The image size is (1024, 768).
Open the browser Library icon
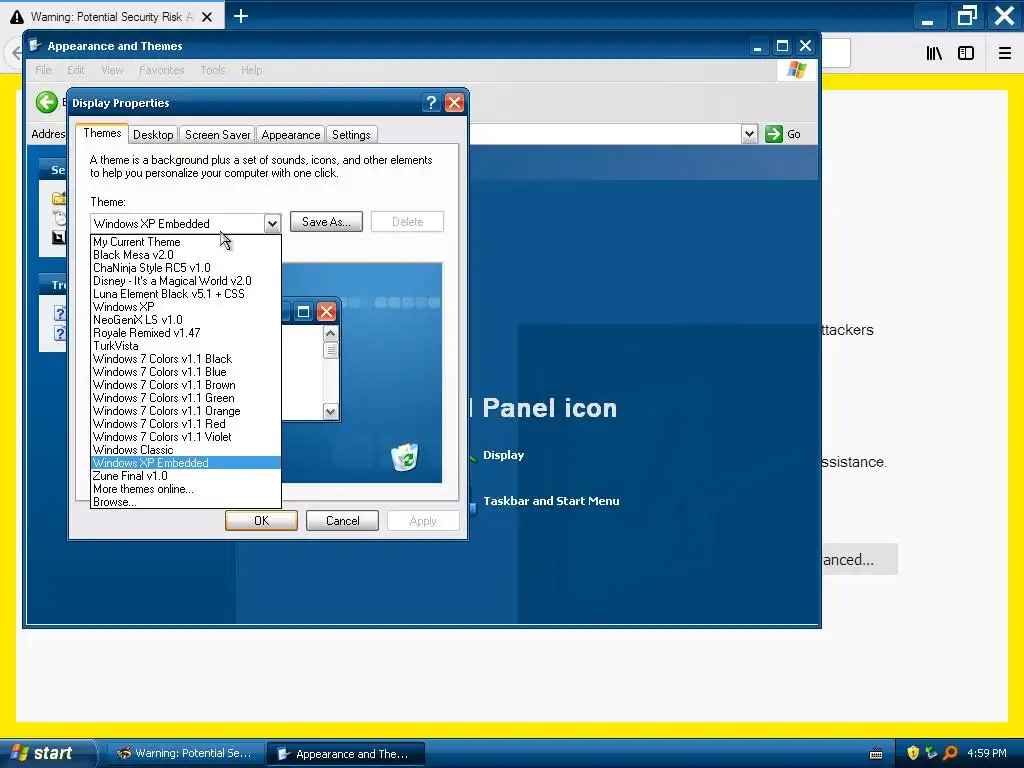click(934, 53)
